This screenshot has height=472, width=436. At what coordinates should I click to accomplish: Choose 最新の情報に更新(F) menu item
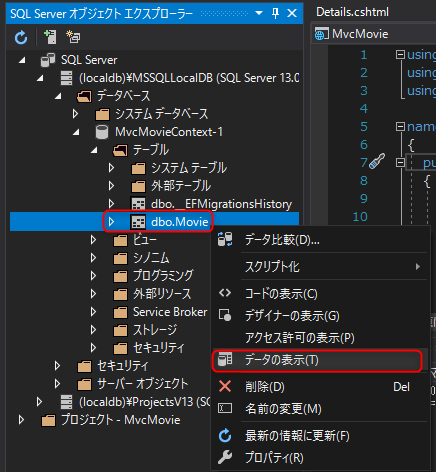pos(320,436)
